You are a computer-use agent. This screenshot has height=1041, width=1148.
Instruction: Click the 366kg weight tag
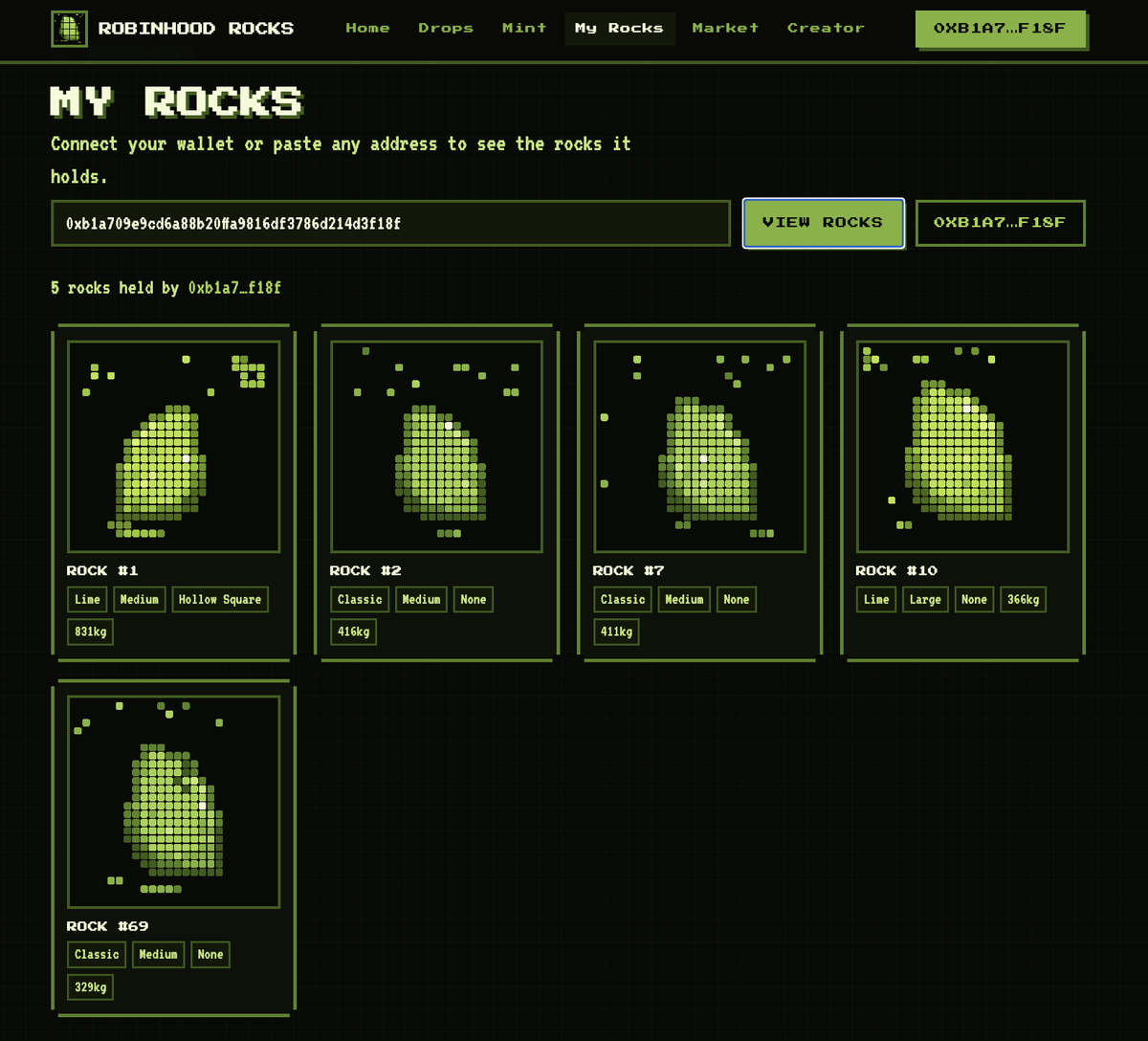point(1024,600)
